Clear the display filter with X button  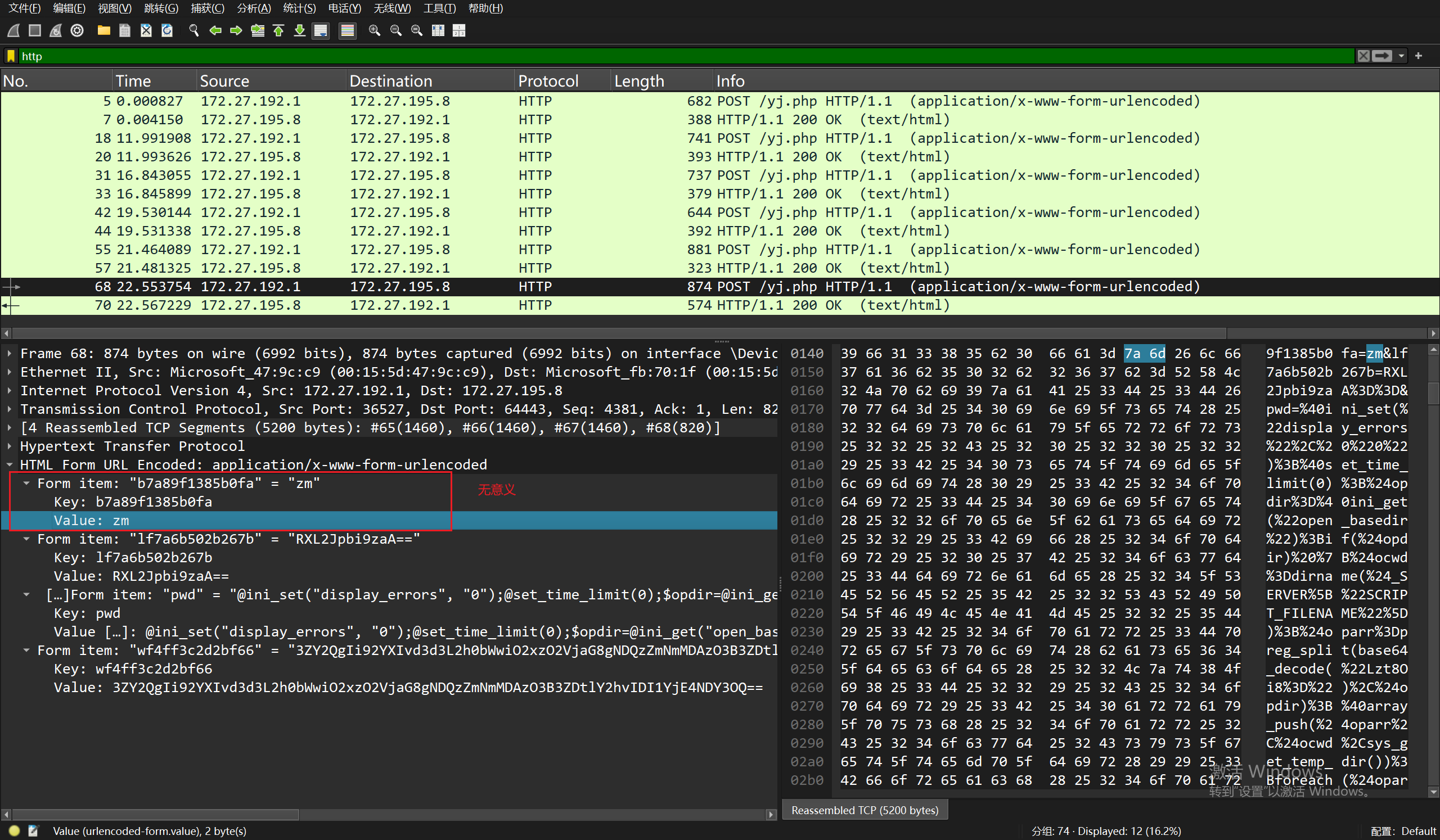[1363, 56]
